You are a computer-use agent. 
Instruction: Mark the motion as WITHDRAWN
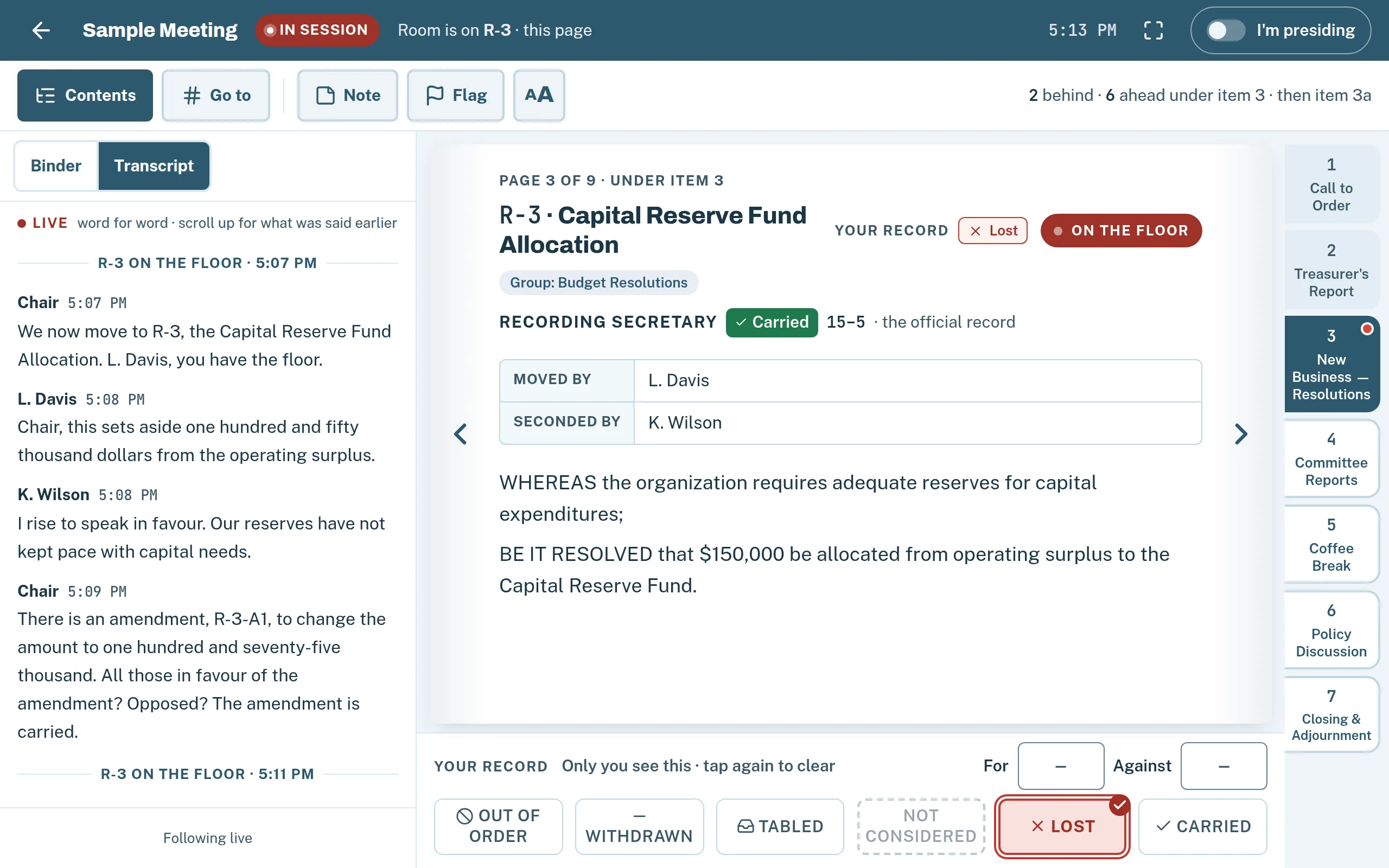tap(639, 826)
